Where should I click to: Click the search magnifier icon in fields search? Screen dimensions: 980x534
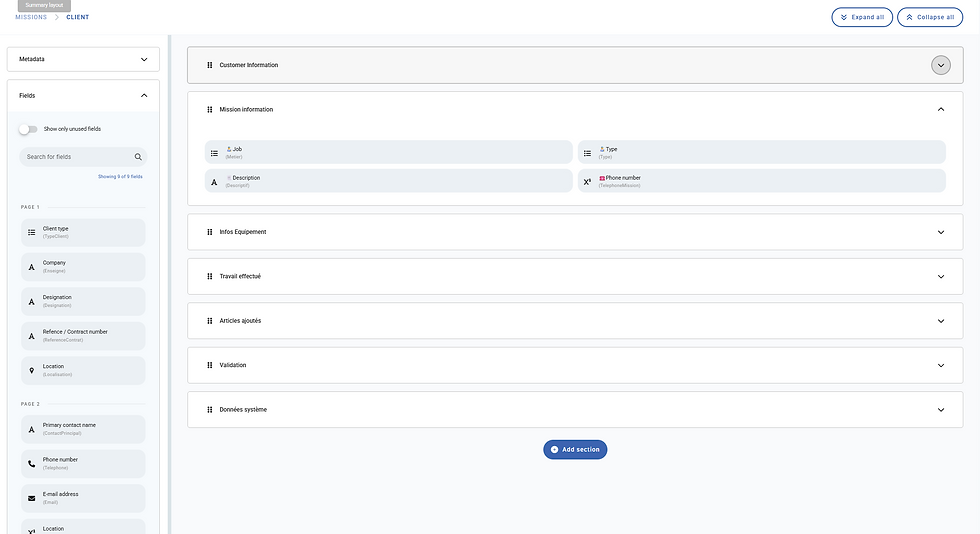coord(138,157)
